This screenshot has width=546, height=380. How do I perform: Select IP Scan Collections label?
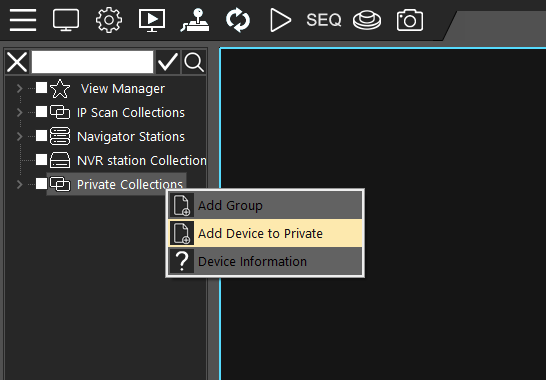click(x=131, y=113)
